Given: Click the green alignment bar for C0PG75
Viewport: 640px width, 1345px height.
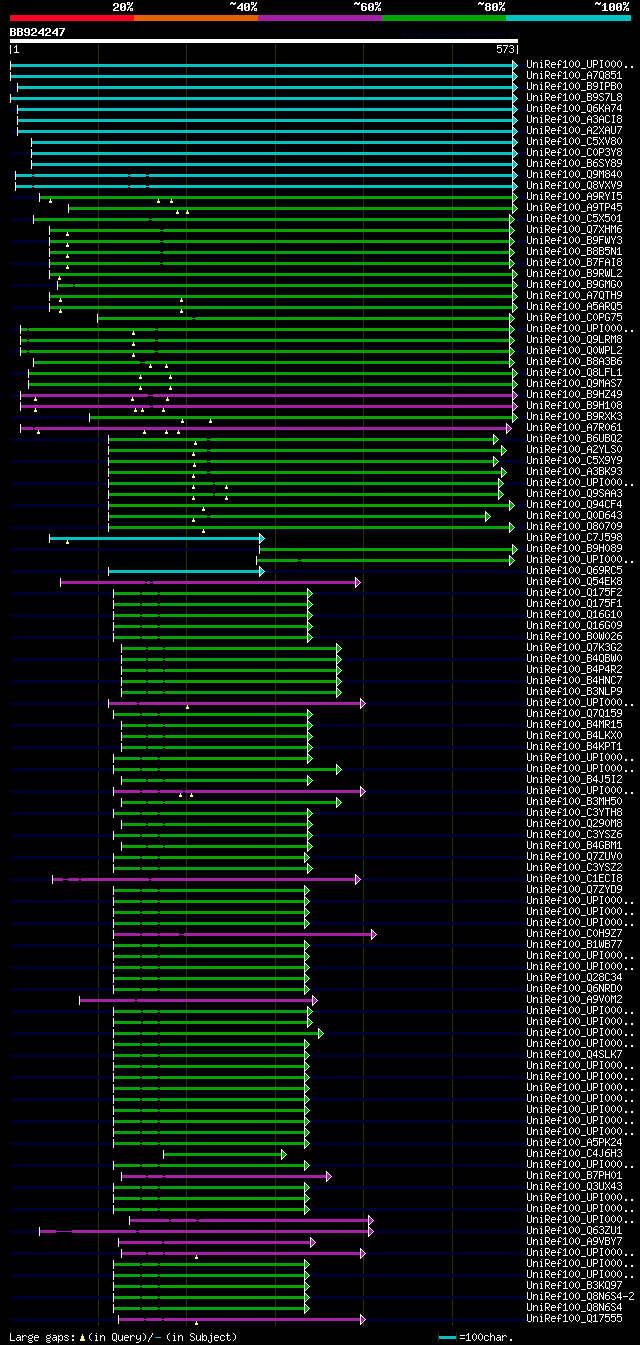Looking at the screenshot, I should [x=306, y=317].
